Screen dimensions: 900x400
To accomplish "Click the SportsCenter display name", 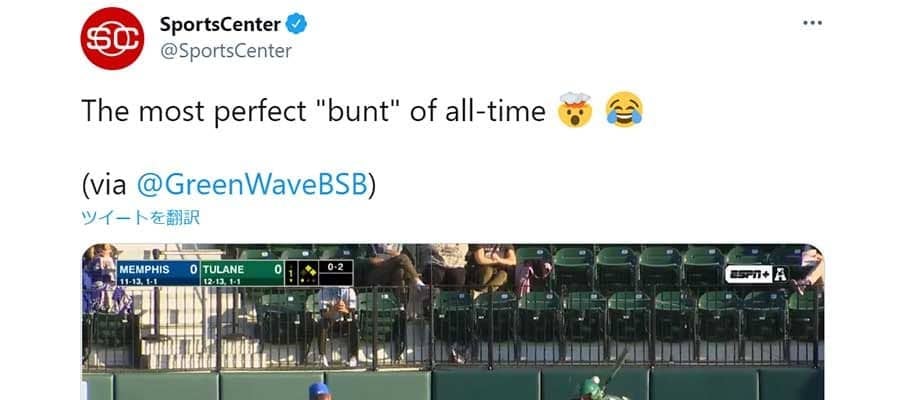I will tap(219, 25).
